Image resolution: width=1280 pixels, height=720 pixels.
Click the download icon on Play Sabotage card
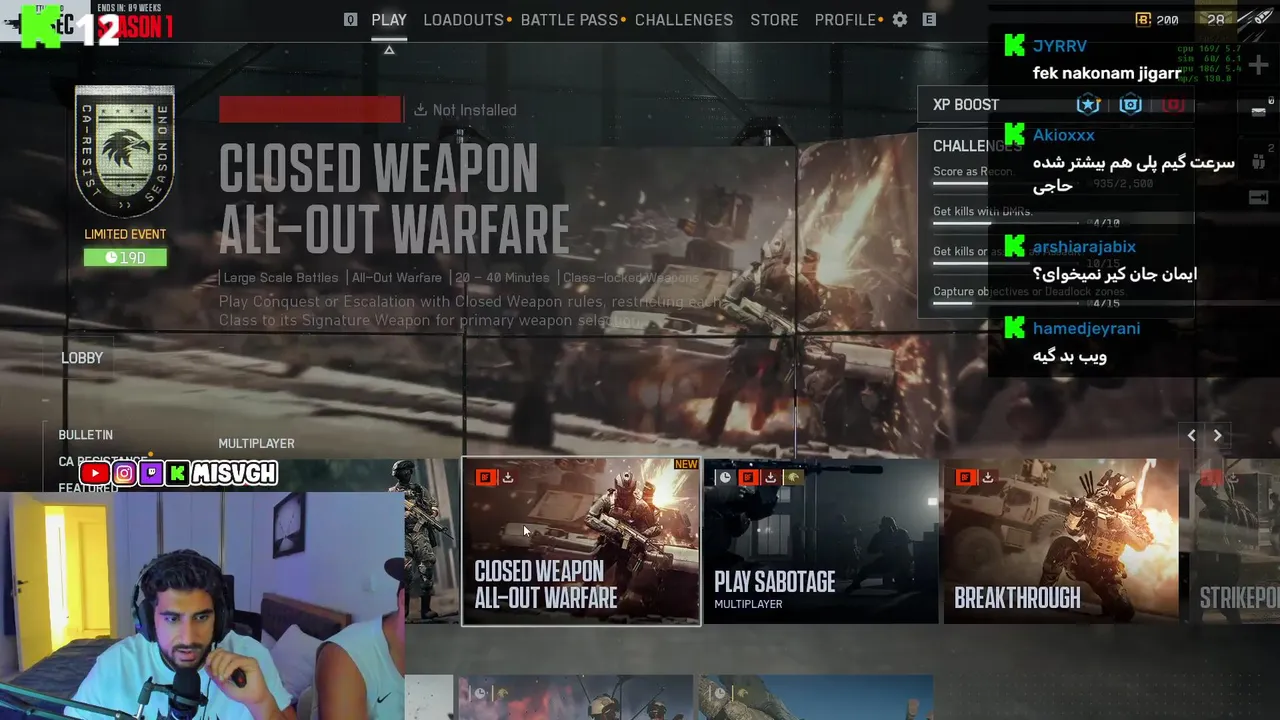coord(770,477)
